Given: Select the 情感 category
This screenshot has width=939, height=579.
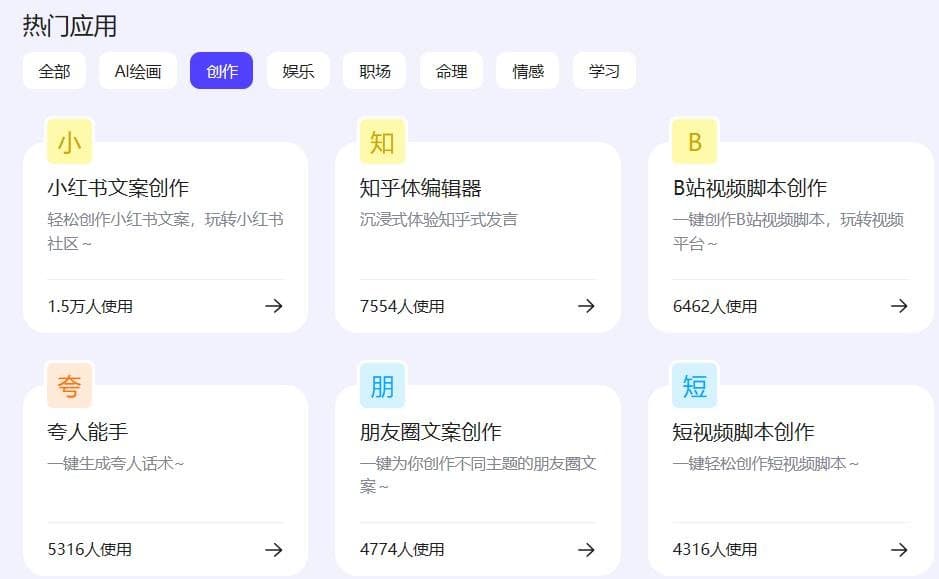Looking at the screenshot, I should click(527, 71).
